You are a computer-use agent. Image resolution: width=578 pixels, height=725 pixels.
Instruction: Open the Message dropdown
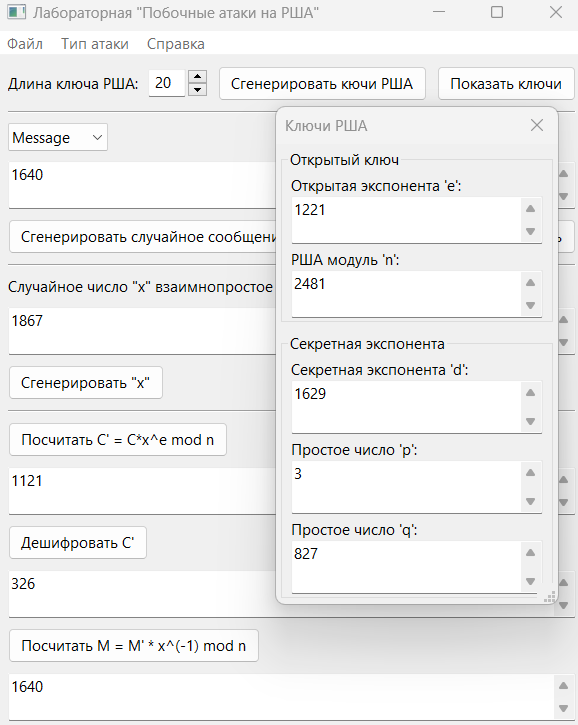tap(58, 137)
